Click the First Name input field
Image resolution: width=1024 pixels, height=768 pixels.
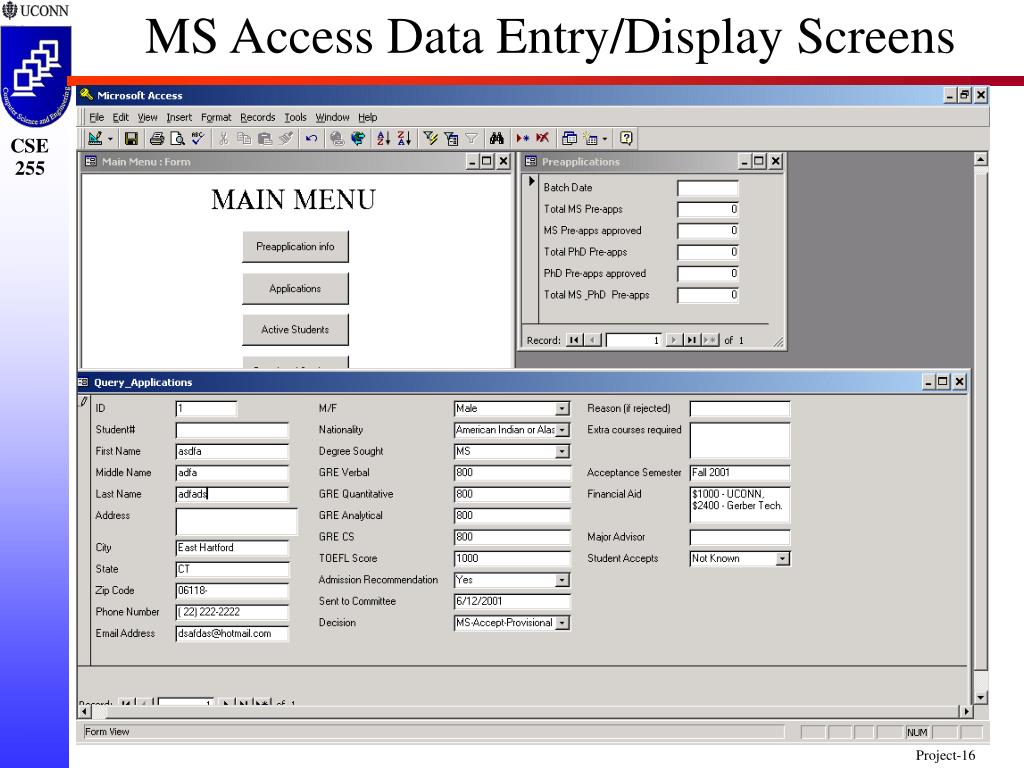coord(232,451)
